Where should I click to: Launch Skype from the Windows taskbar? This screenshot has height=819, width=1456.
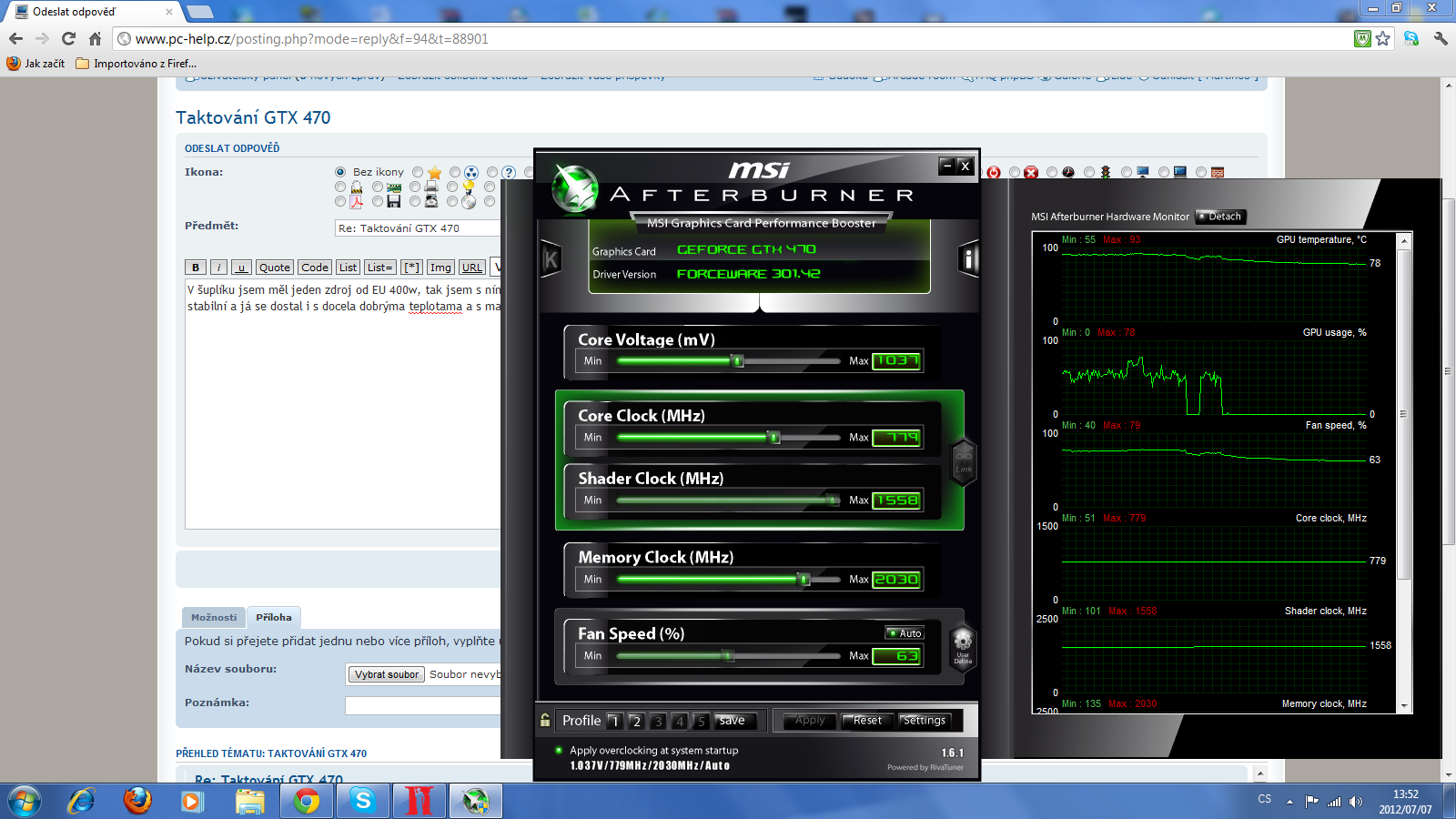(x=363, y=801)
